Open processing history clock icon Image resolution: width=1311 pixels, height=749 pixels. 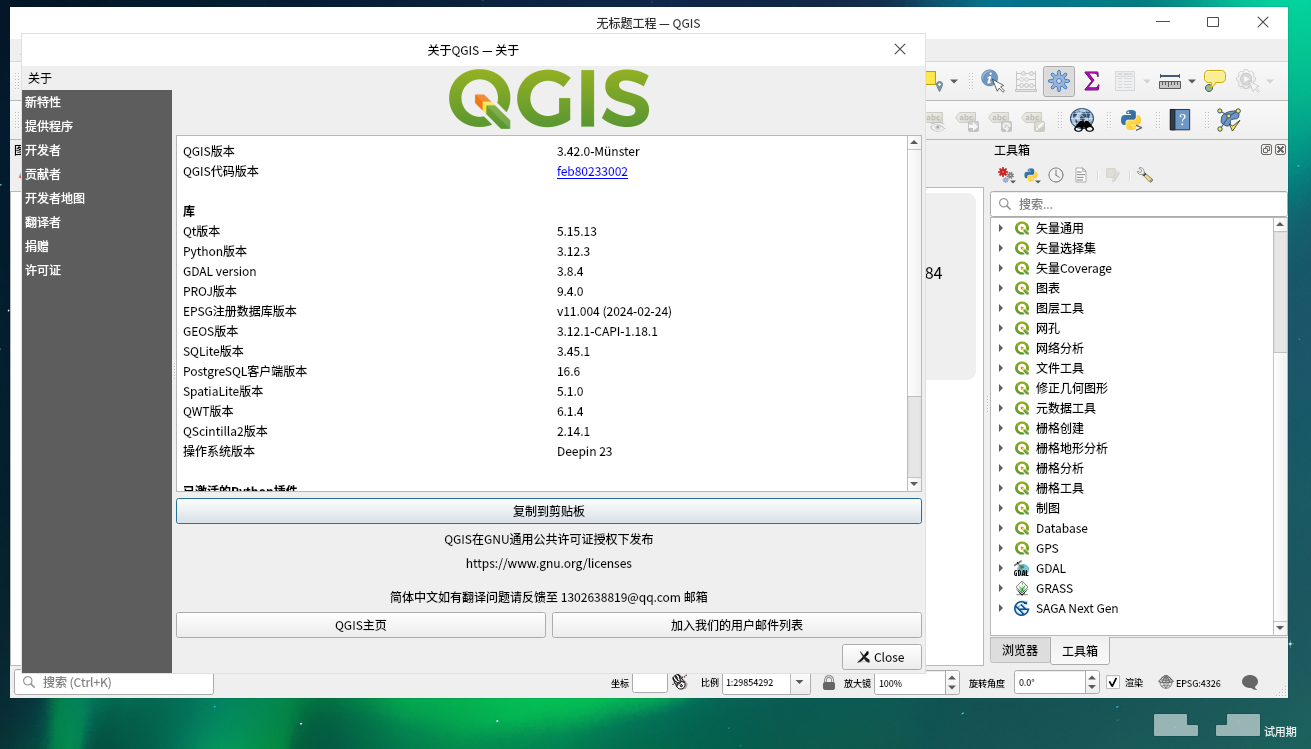(1056, 175)
